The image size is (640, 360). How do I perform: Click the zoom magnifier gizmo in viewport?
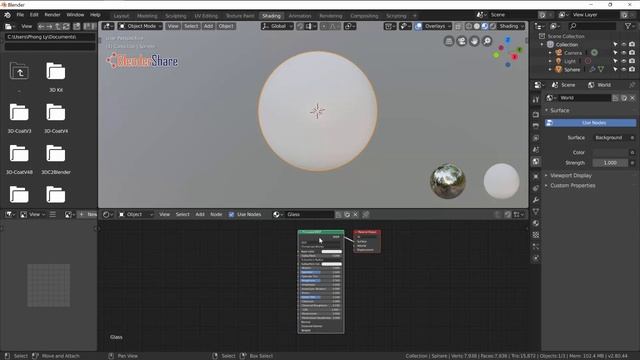[487, 41]
